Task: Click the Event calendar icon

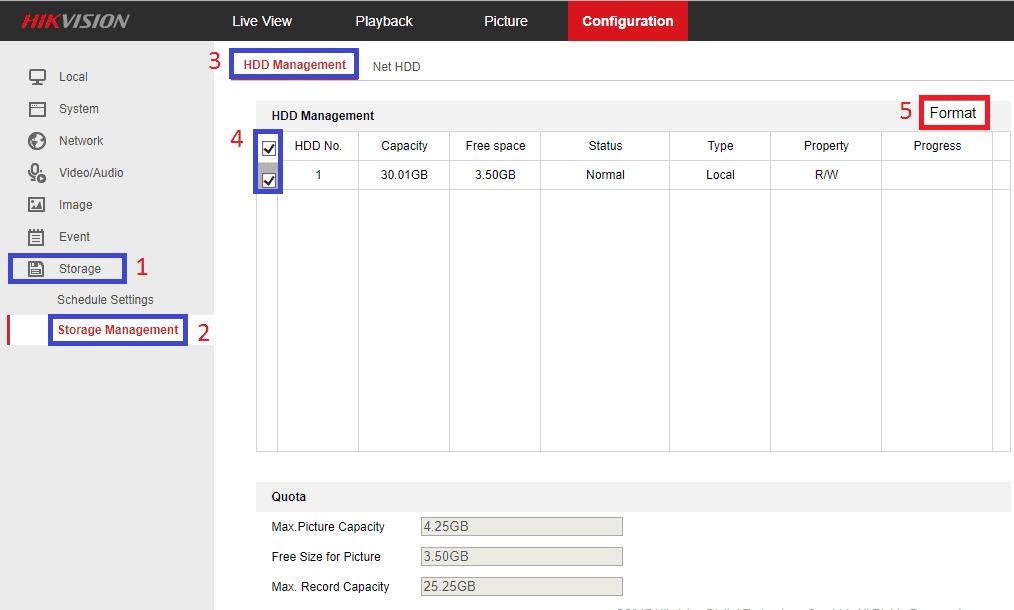Action: click(x=37, y=237)
